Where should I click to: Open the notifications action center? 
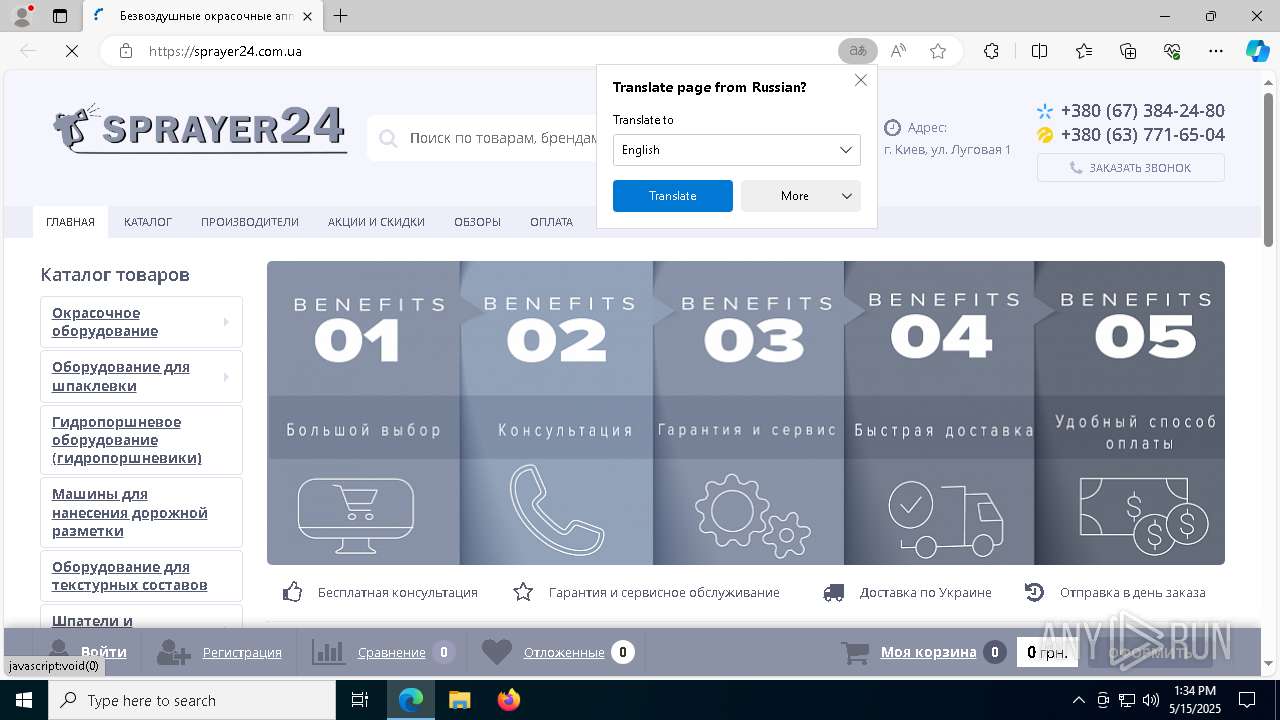tap(1247, 700)
